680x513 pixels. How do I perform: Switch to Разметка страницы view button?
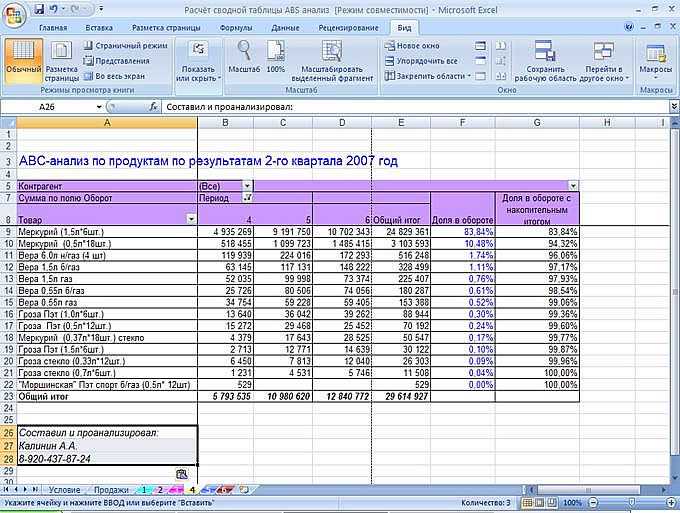pos(62,61)
